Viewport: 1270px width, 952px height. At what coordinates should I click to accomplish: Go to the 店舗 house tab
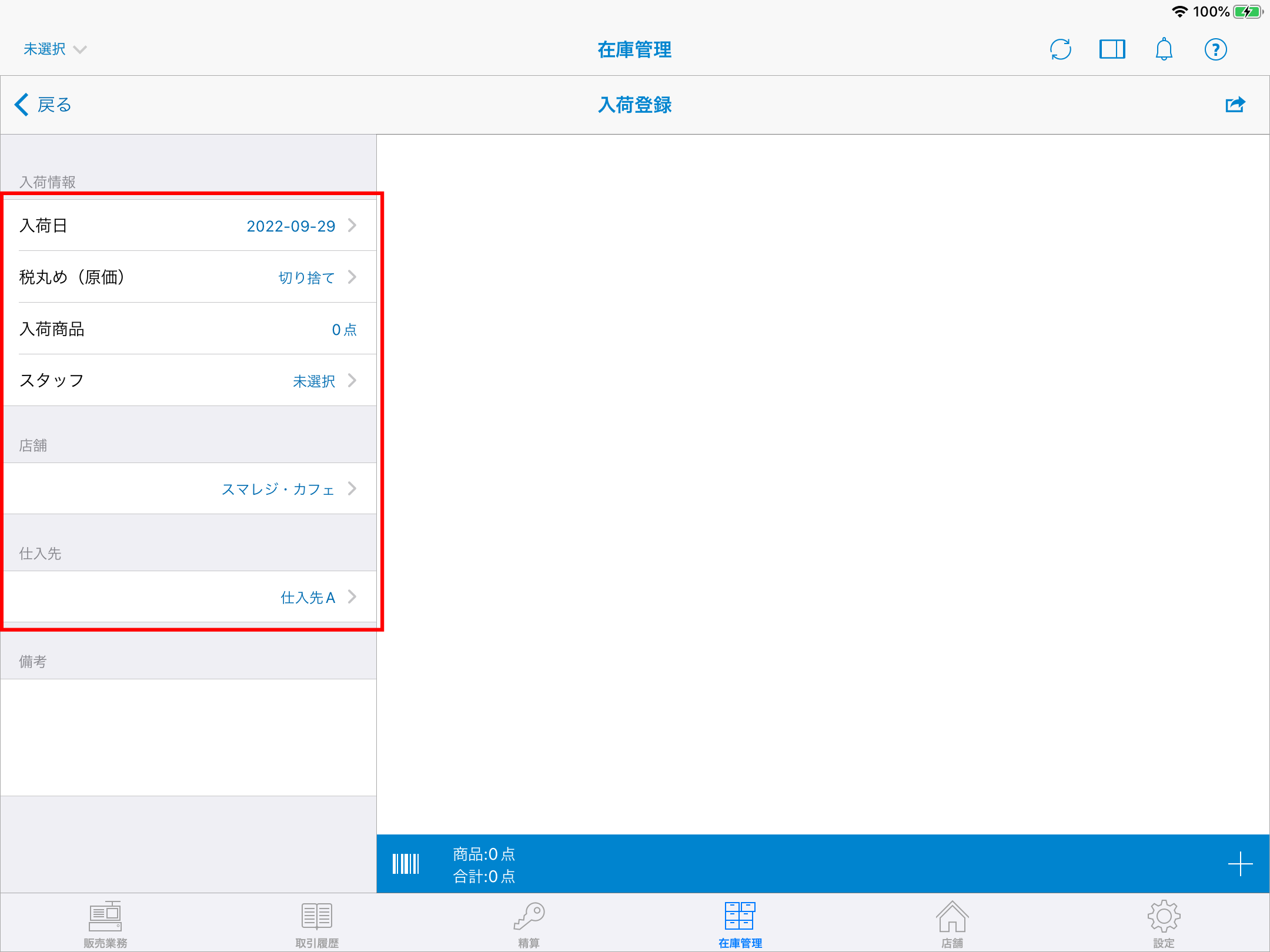point(952,924)
